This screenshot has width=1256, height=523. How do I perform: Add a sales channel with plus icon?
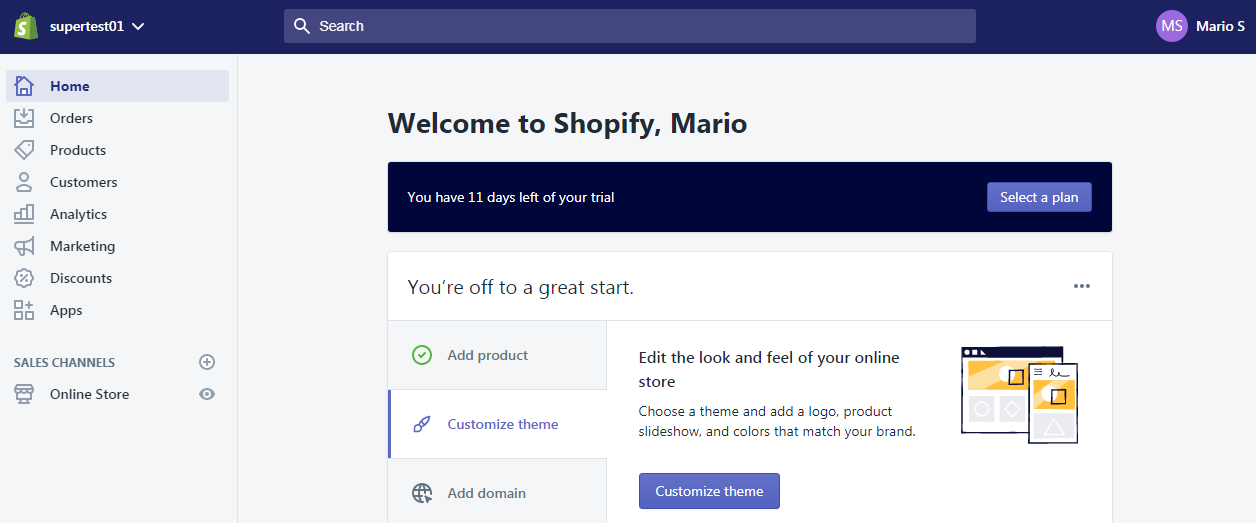point(207,362)
